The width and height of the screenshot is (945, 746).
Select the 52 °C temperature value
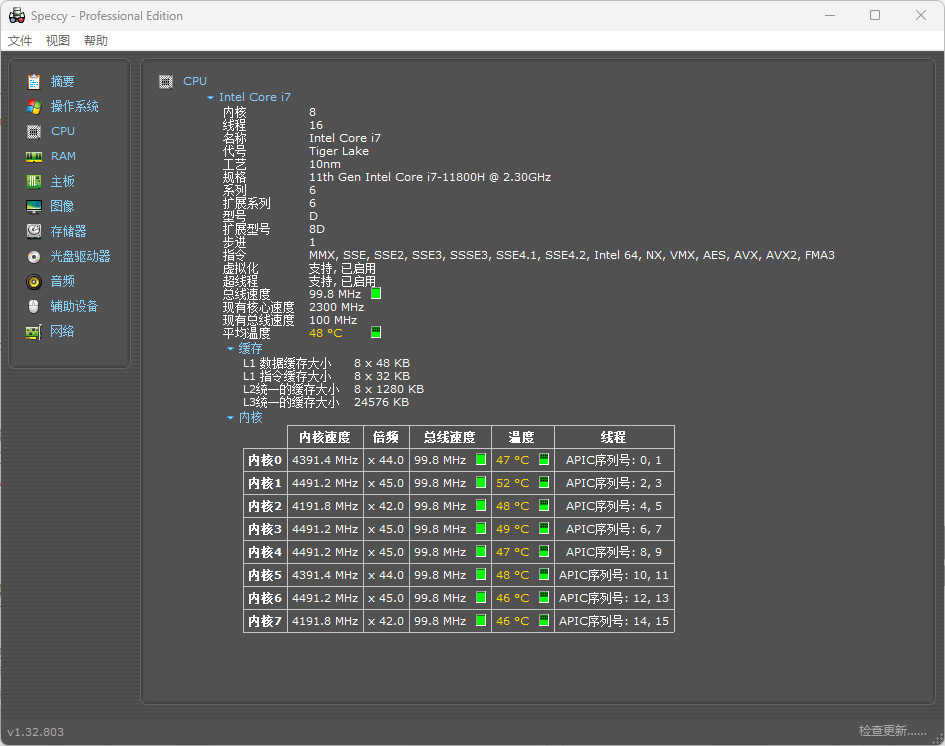[513, 483]
